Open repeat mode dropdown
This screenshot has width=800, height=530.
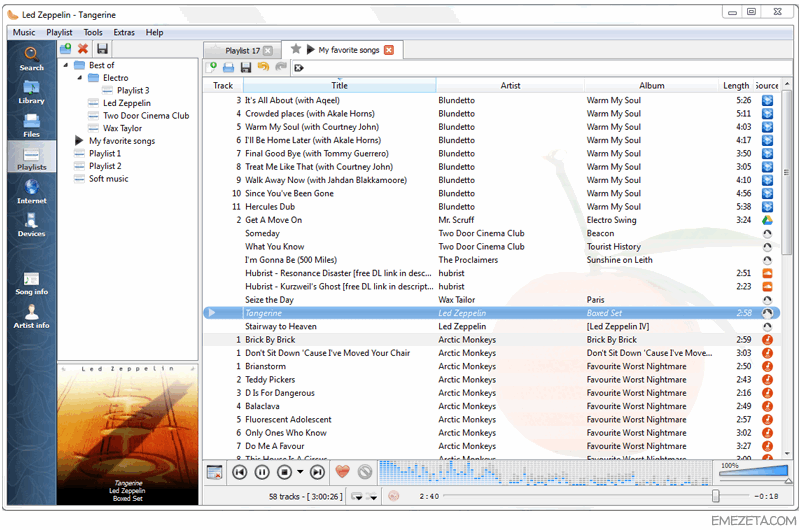pos(357,496)
